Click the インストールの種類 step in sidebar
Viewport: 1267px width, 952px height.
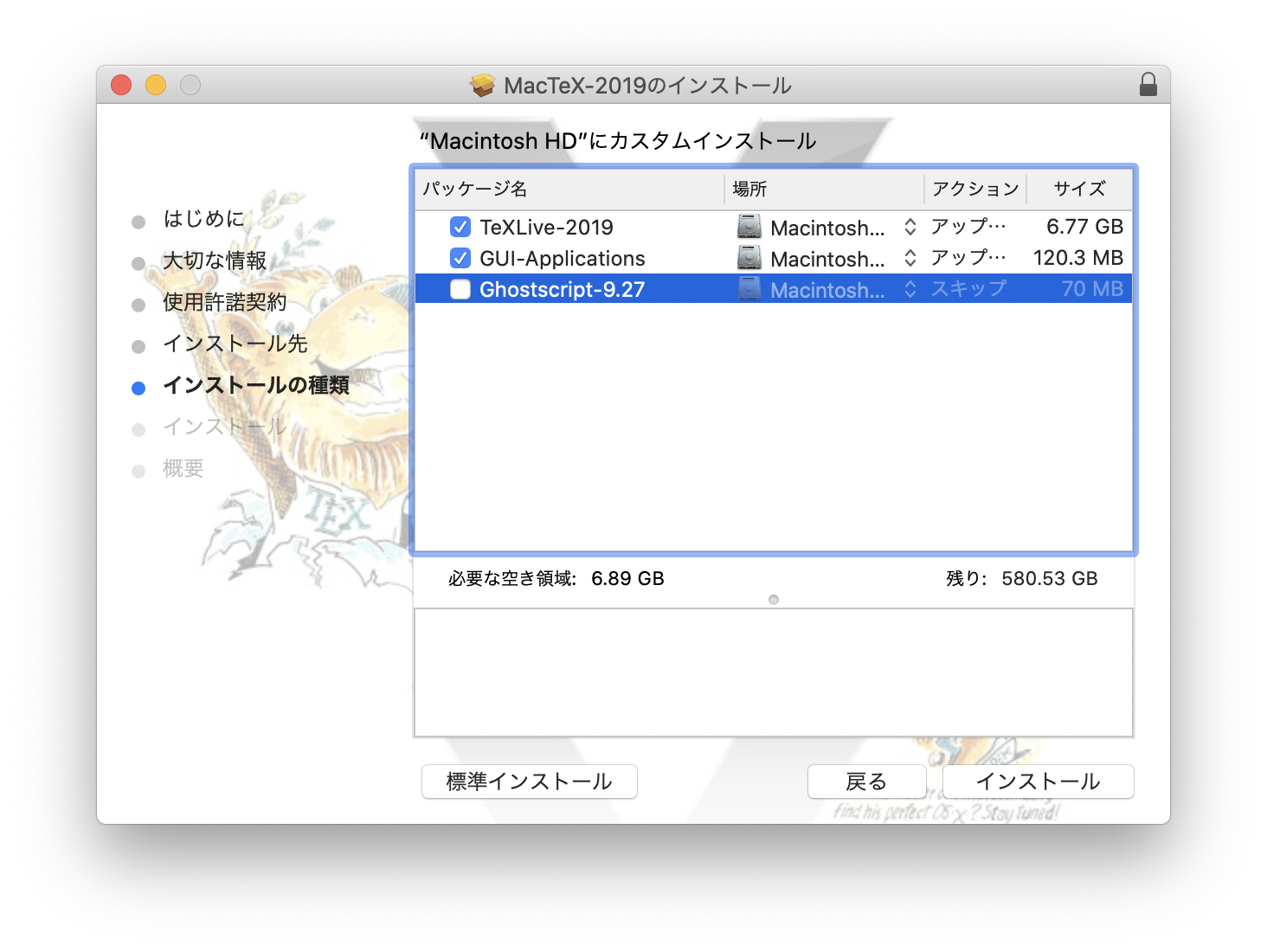(x=256, y=385)
